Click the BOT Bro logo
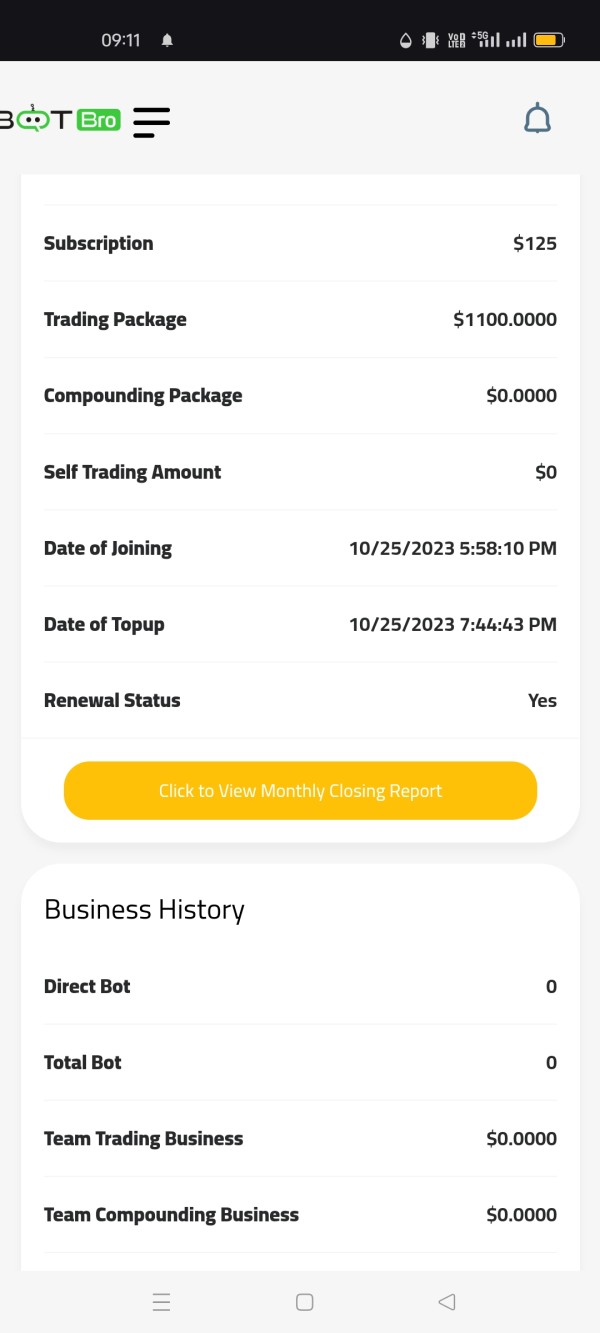 pos(60,120)
